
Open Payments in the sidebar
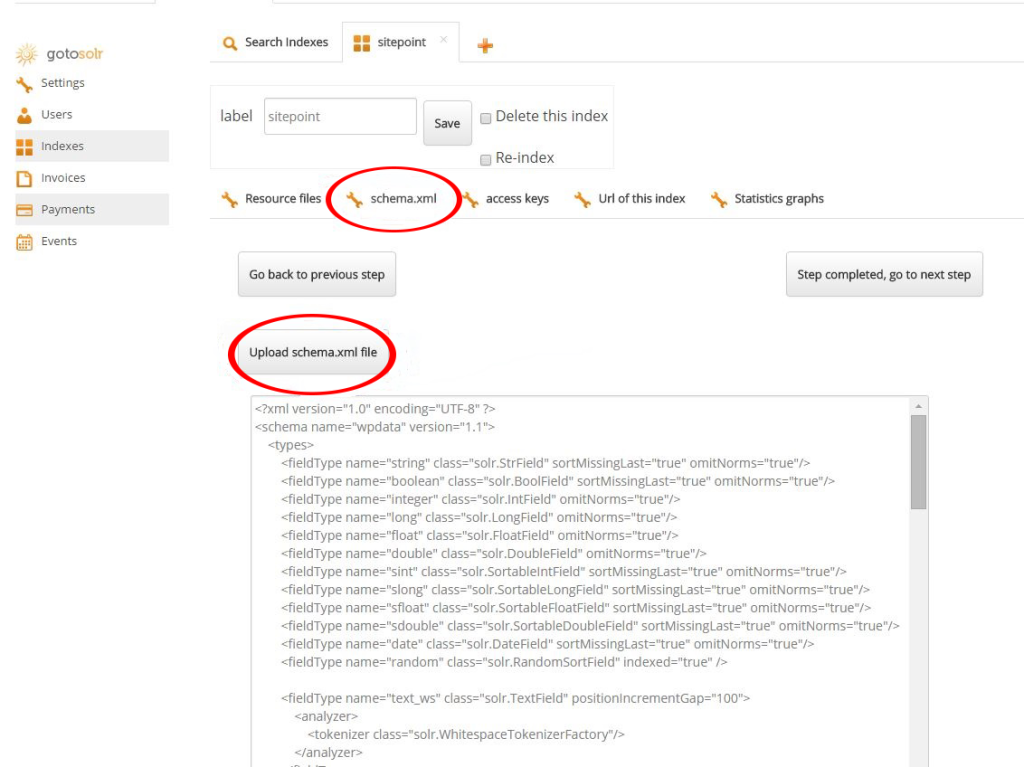tap(92, 209)
